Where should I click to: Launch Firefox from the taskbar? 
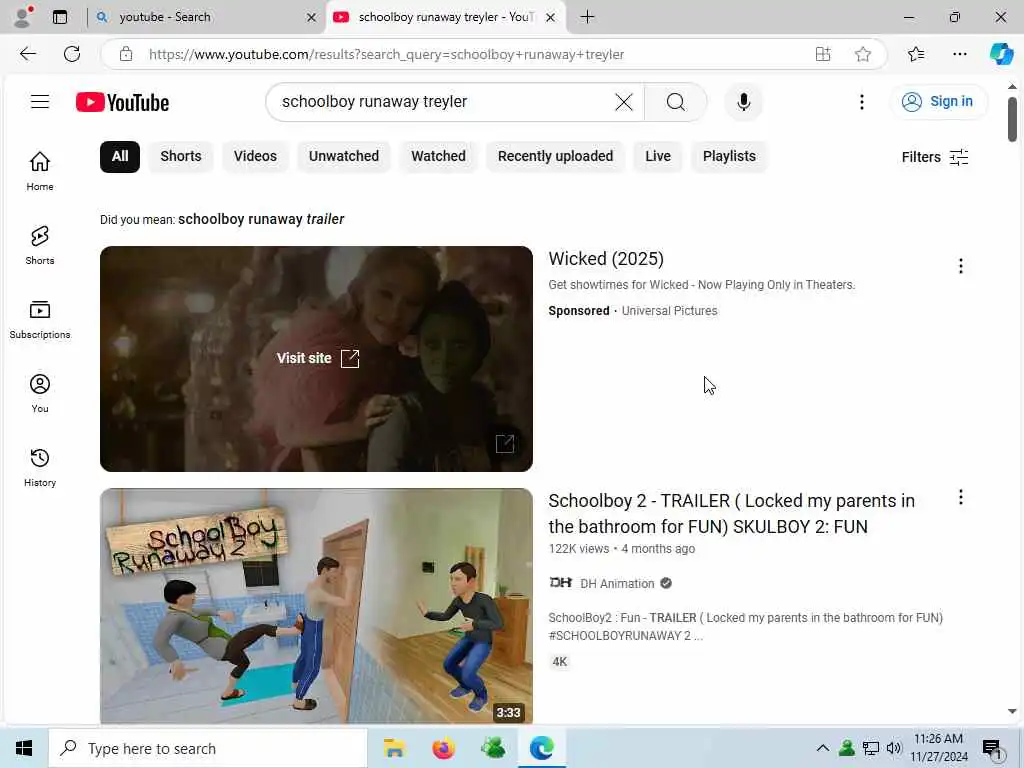pyautogui.click(x=443, y=748)
